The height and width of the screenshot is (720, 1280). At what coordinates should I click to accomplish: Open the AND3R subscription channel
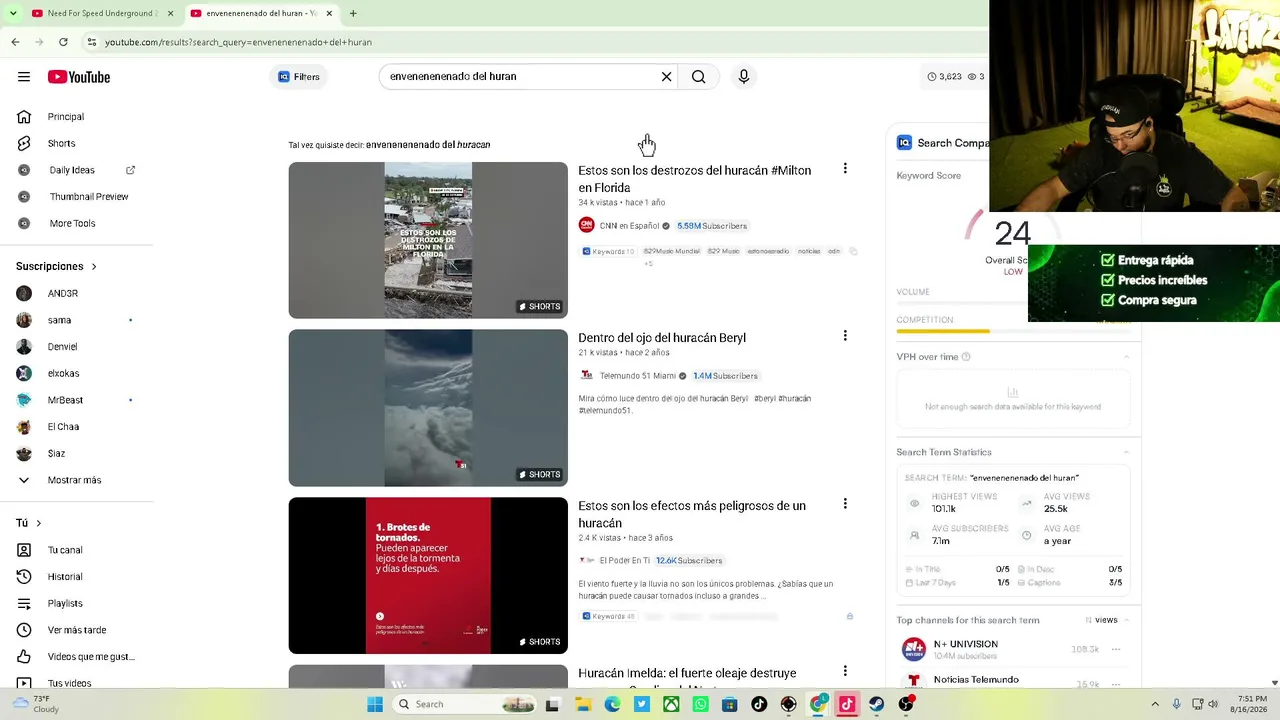[x=63, y=293]
